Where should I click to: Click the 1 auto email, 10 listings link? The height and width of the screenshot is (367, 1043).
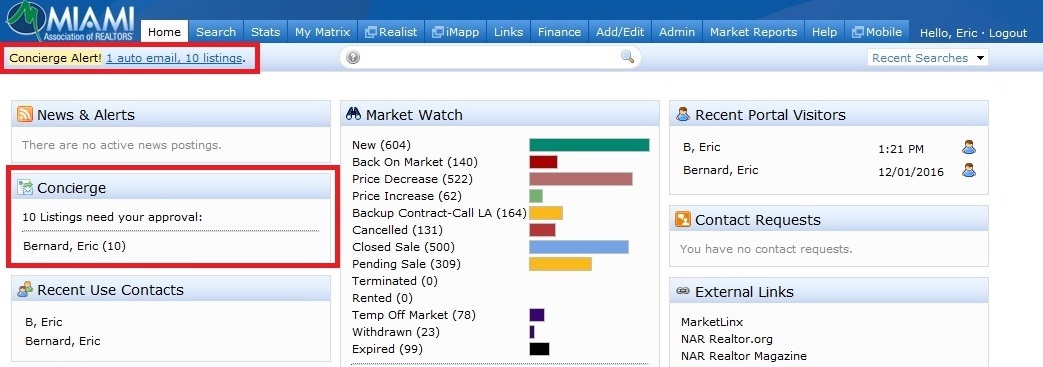pyautogui.click(x=174, y=58)
